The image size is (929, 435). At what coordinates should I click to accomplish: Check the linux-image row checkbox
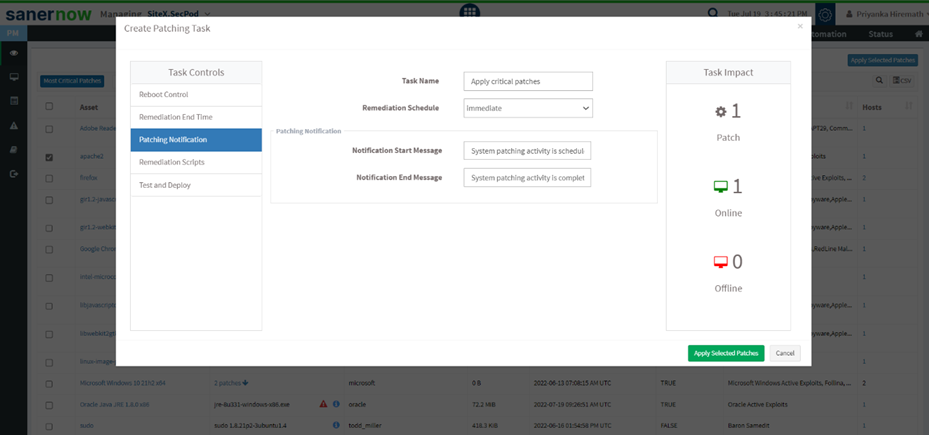click(x=49, y=361)
